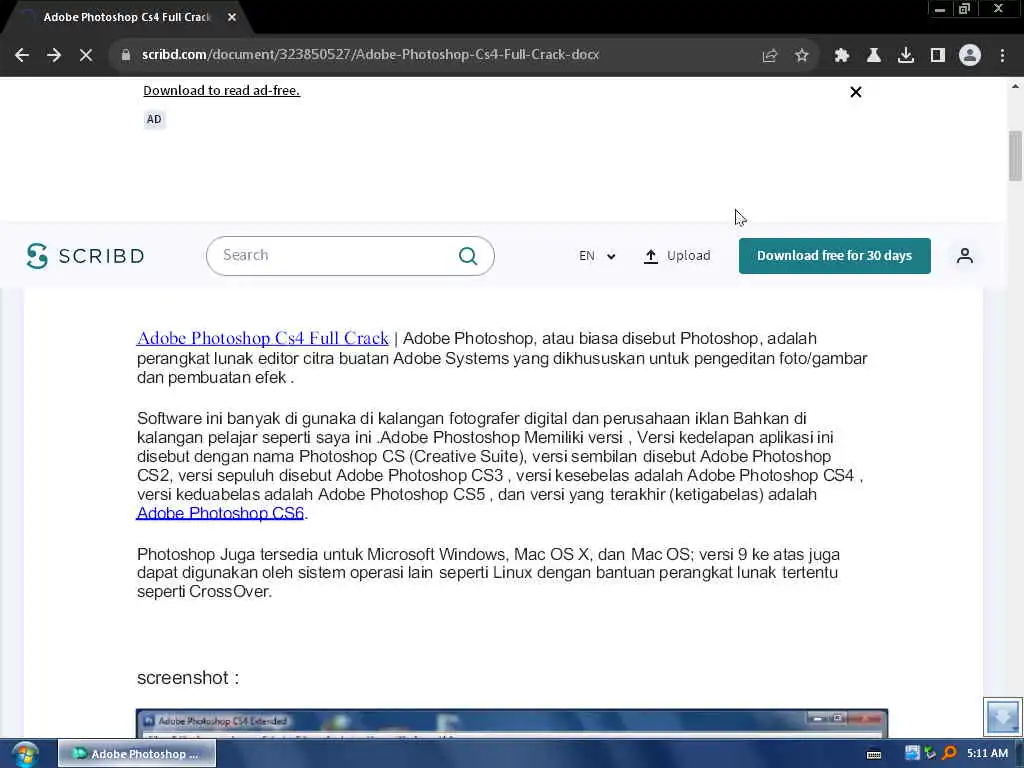Screen dimensions: 1024x768
Task: Click the scroll-up arrow of the page
Action: 1015,86
